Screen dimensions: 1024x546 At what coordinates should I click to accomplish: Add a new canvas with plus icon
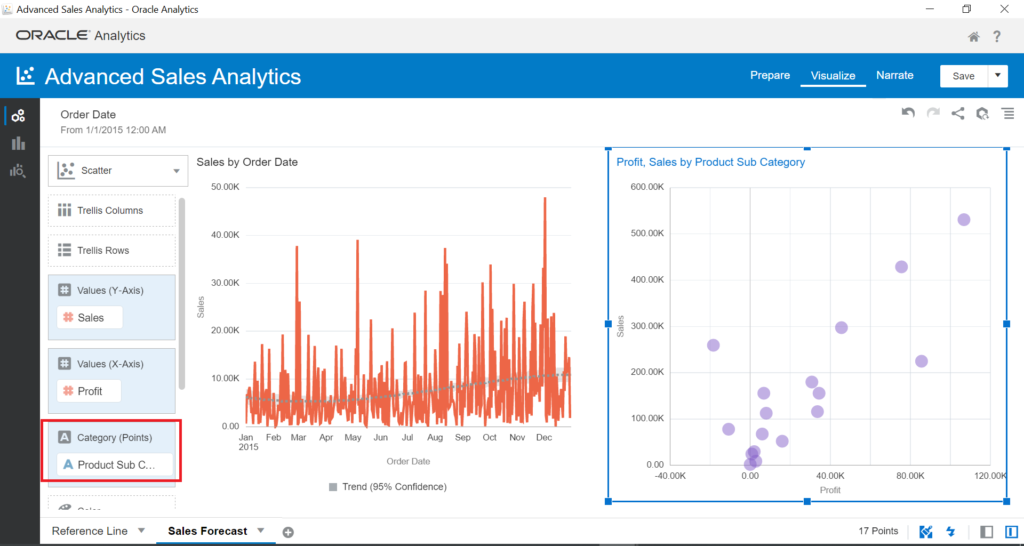pyautogui.click(x=288, y=532)
